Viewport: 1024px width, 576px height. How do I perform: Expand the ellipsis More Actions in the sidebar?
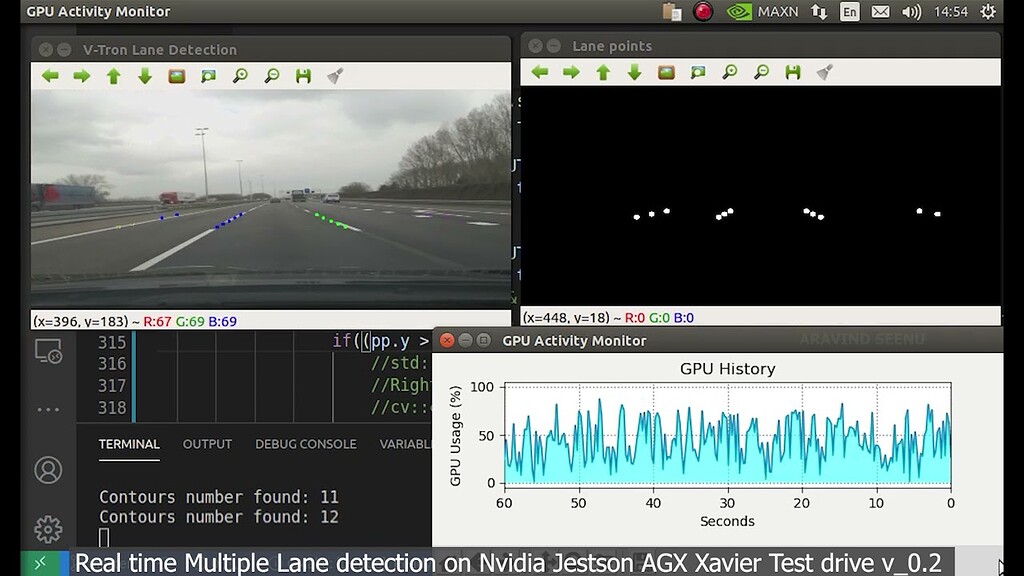(48, 408)
